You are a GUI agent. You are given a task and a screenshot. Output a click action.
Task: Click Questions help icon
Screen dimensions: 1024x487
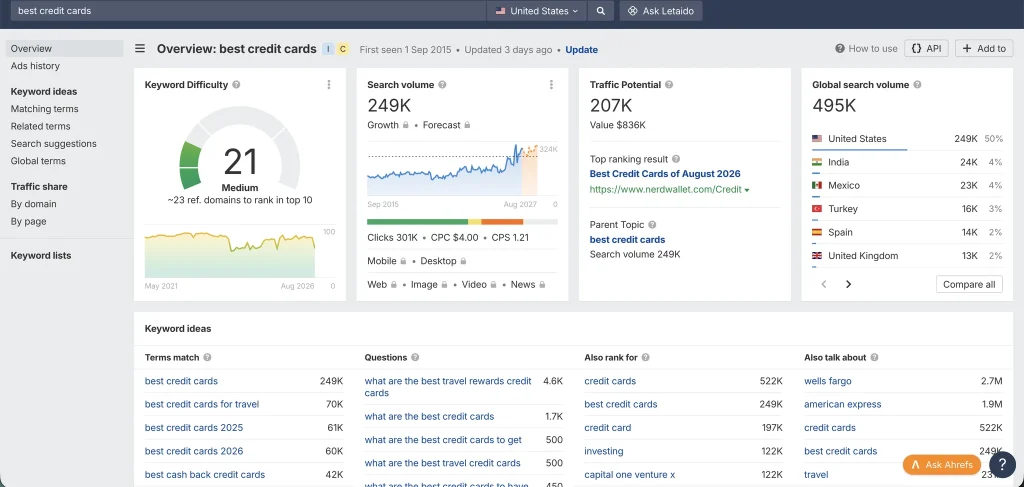[x=415, y=358]
